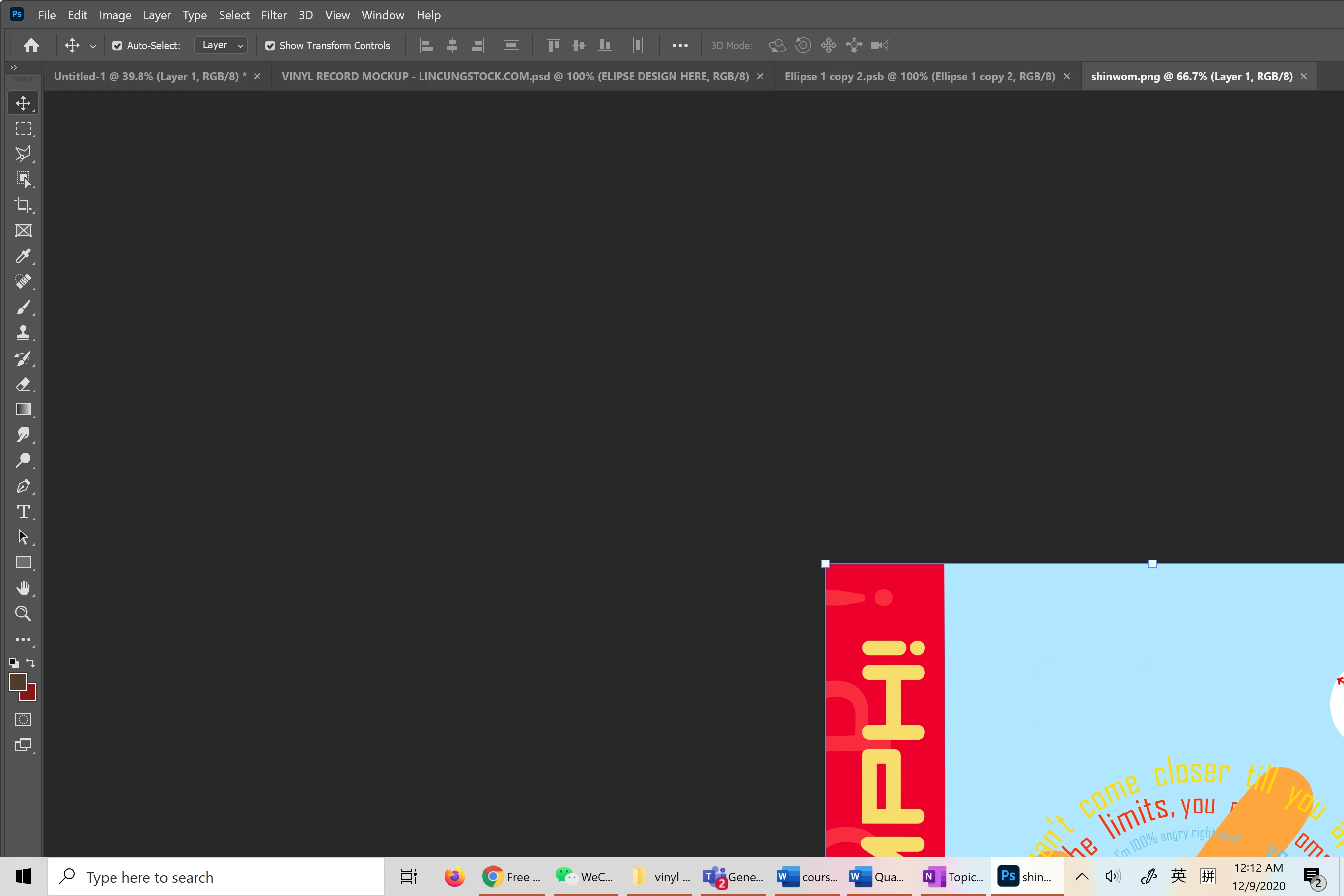
Task: Select the Zoom tool
Action: point(23,614)
